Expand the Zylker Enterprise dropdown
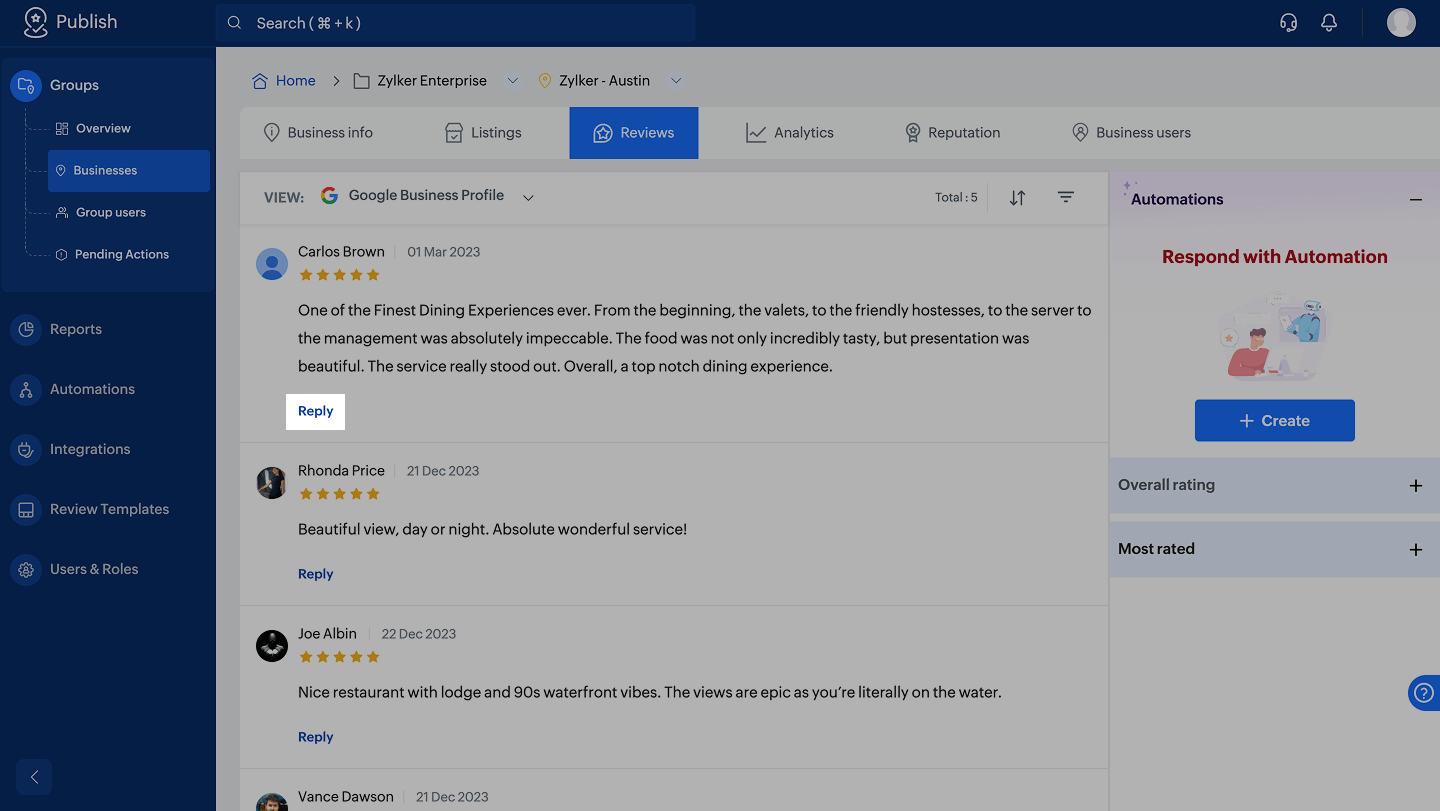The image size is (1440, 811). click(513, 81)
